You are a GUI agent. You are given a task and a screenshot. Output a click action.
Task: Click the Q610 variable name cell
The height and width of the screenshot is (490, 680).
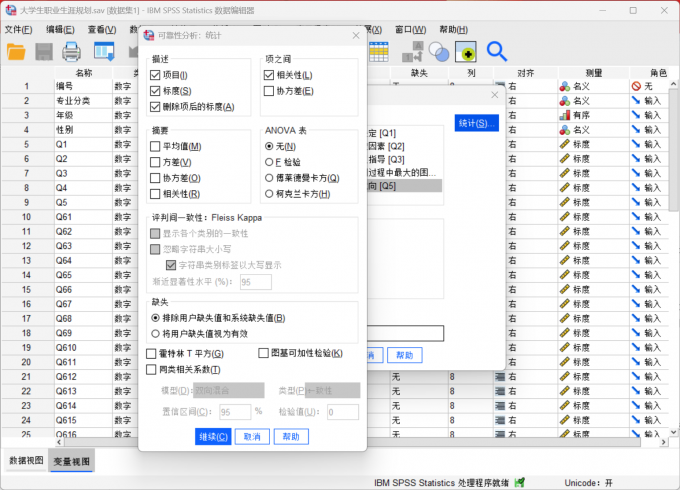coord(82,348)
